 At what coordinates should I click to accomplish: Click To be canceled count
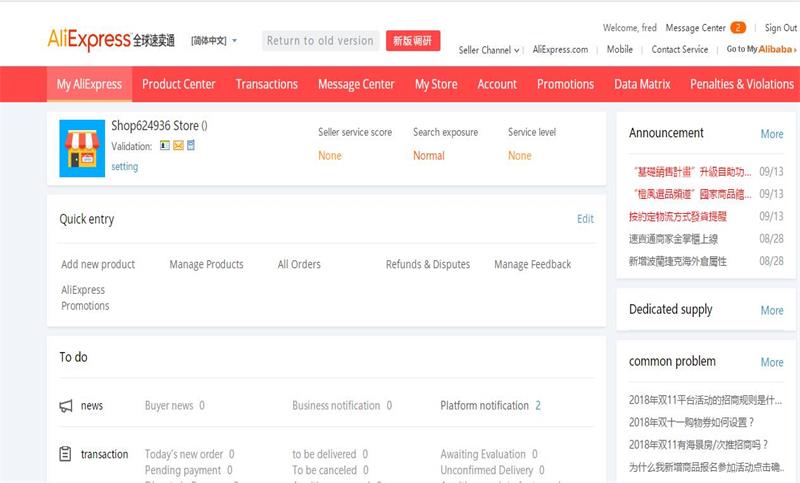tap(366, 470)
